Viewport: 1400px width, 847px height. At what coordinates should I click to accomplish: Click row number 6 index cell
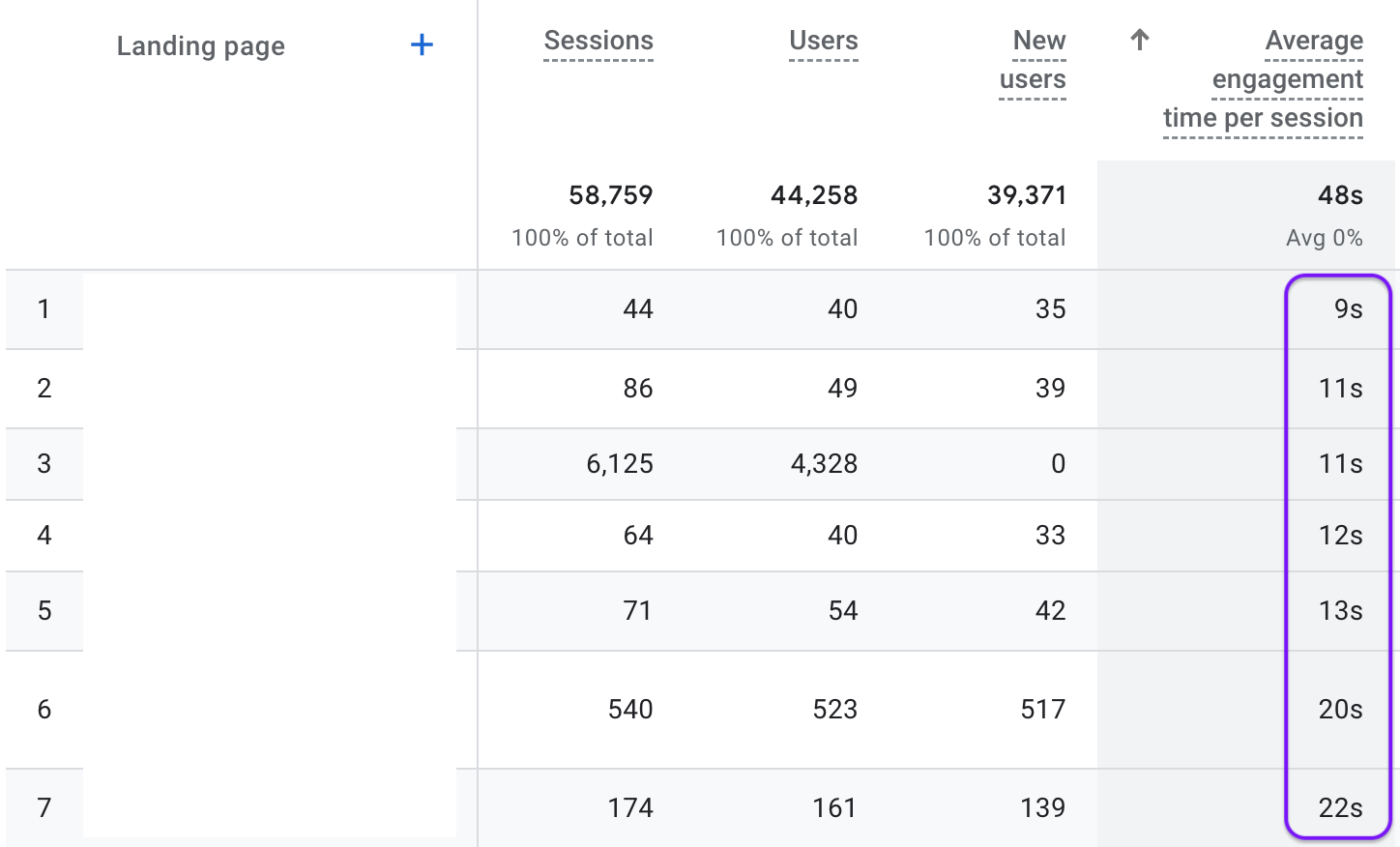(44, 710)
